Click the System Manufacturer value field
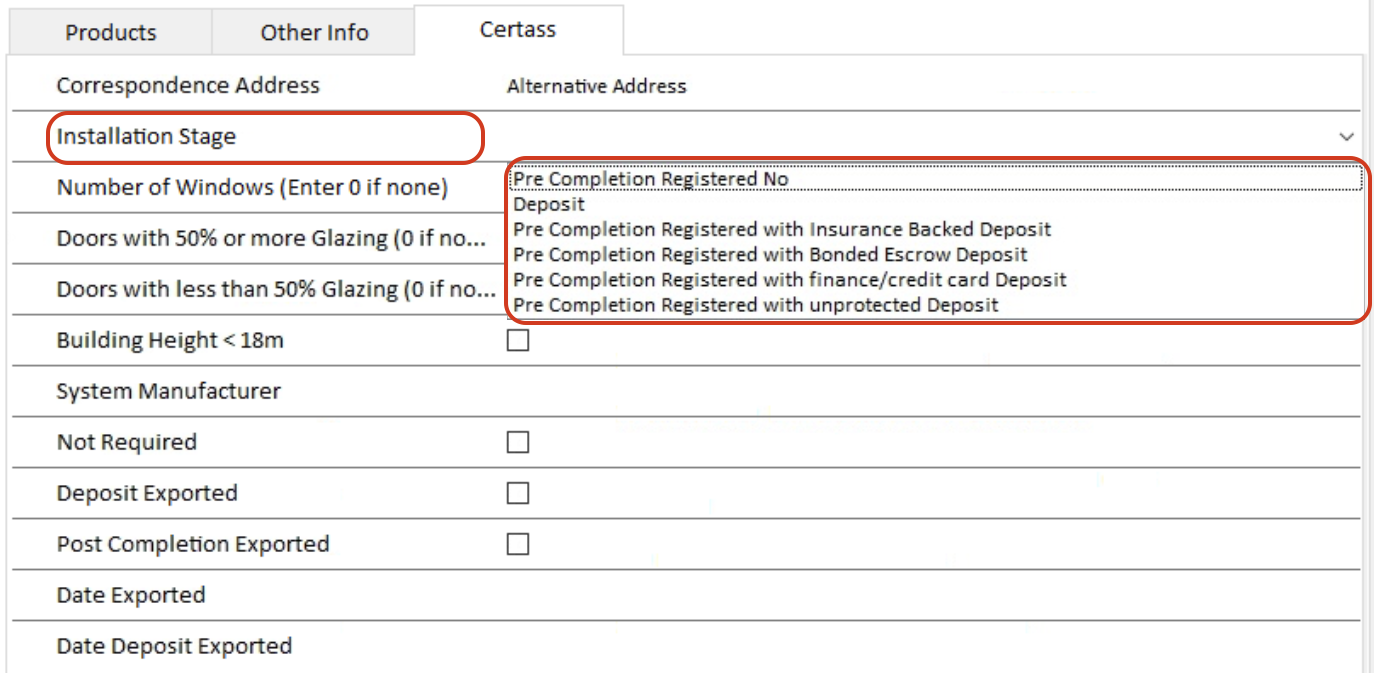 pos(930,391)
